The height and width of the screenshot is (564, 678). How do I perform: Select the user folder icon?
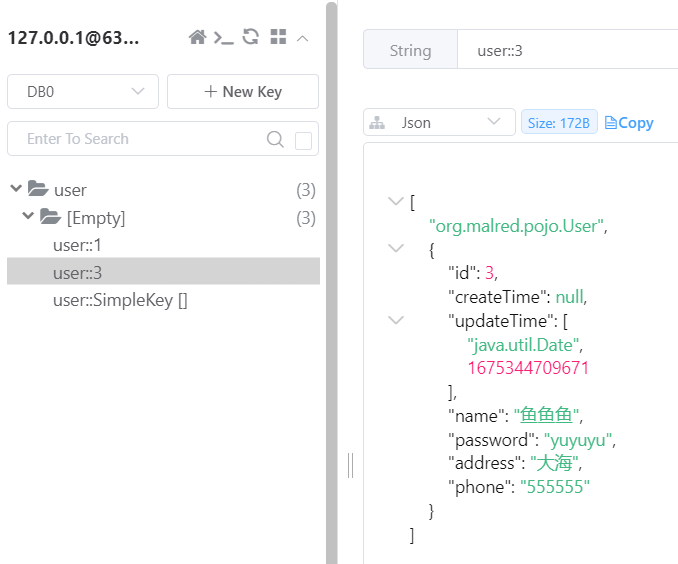pos(38,189)
